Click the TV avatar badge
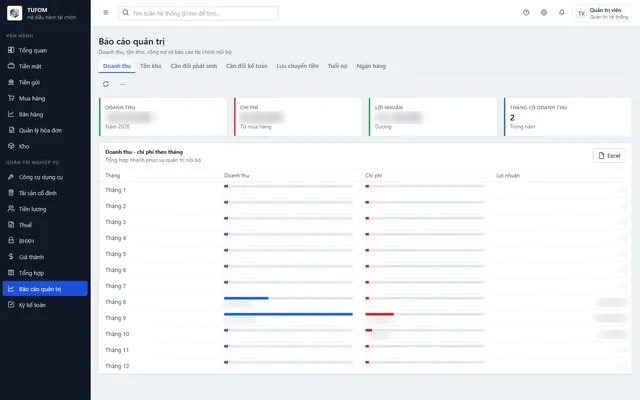 [581, 13]
